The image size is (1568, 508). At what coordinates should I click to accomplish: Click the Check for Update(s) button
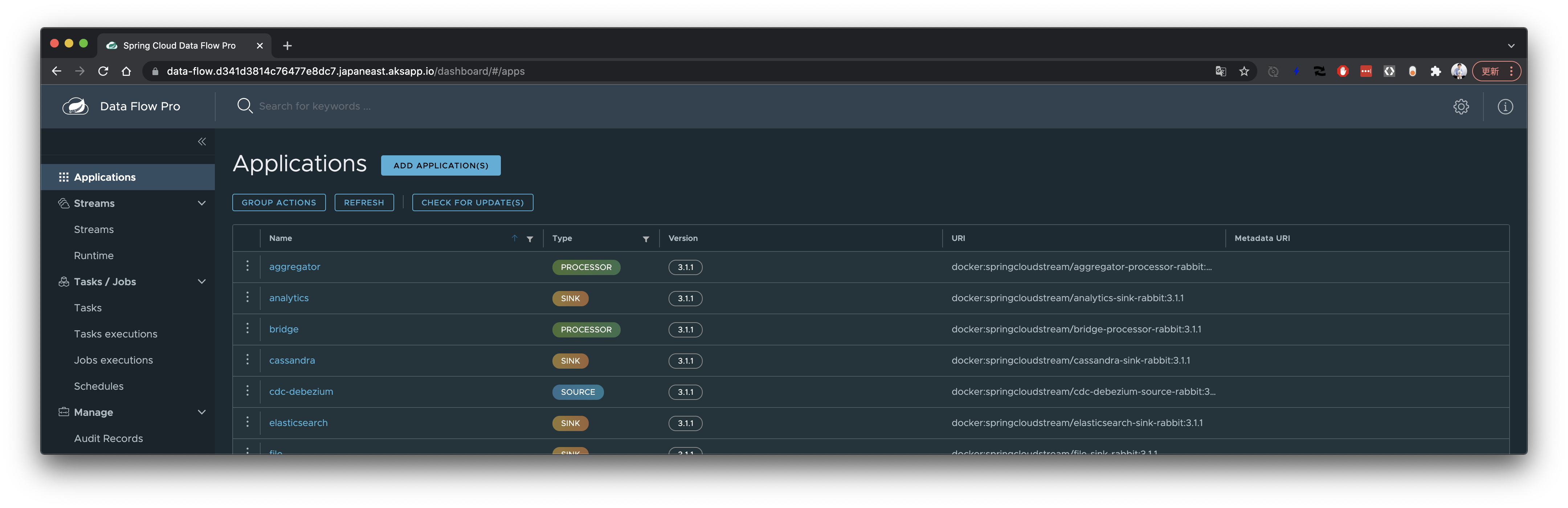point(472,202)
